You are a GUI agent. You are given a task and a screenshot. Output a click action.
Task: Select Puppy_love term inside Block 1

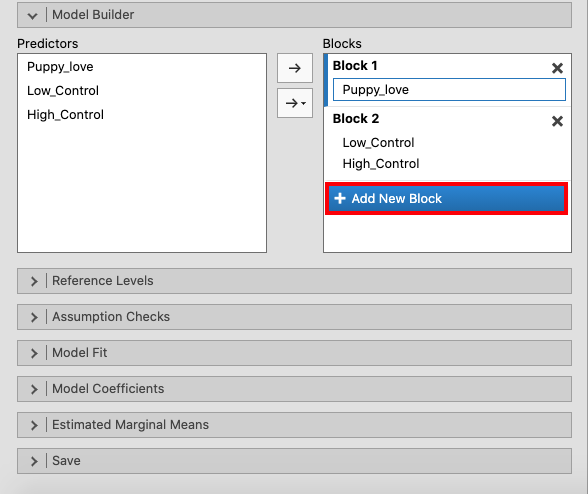click(449, 90)
